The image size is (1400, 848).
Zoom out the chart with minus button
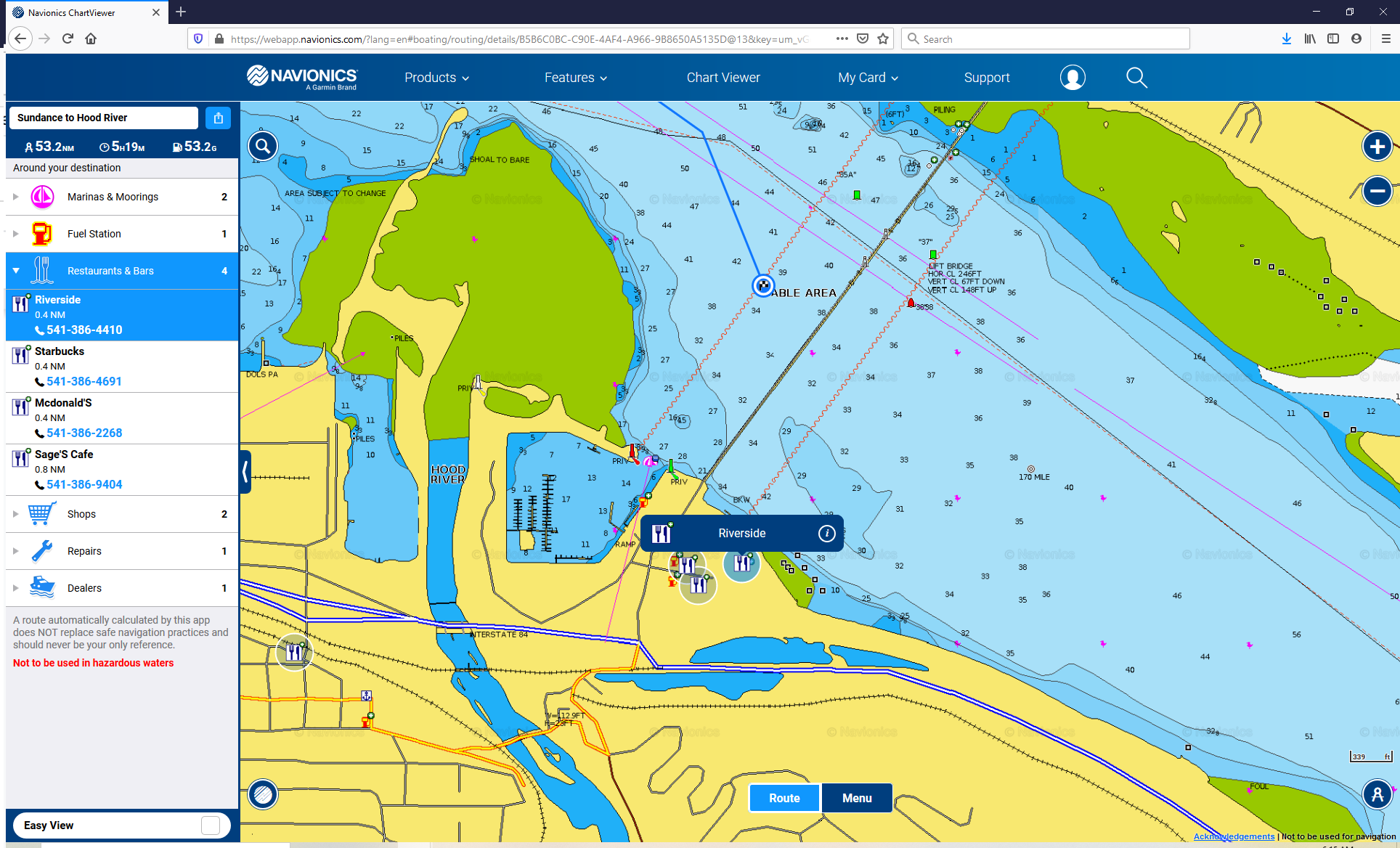pyautogui.click(x=1377, y=191)
